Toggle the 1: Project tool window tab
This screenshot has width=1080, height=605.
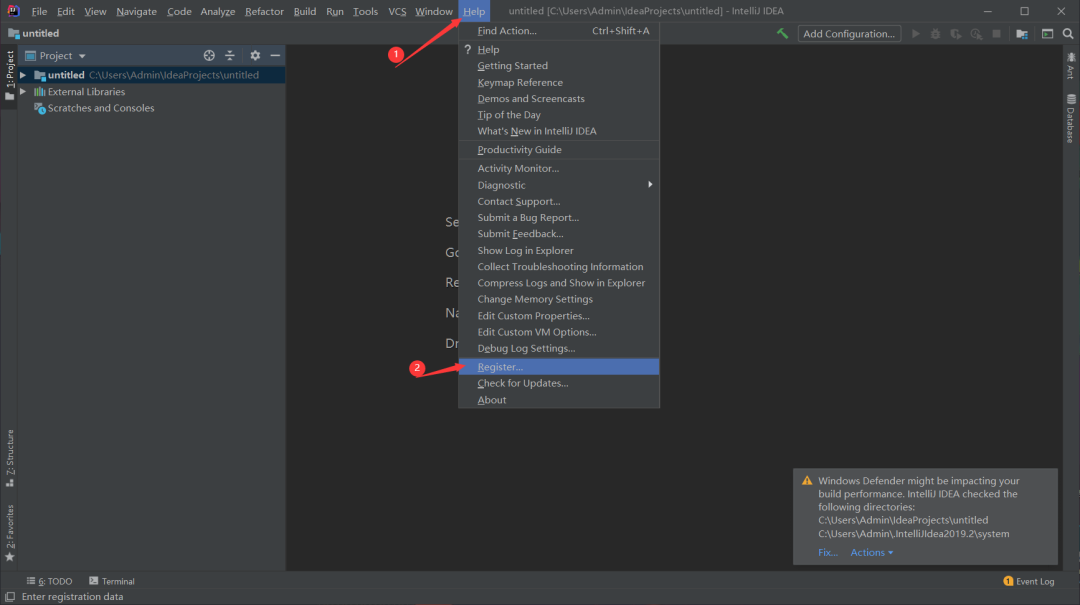pos(10,75)
